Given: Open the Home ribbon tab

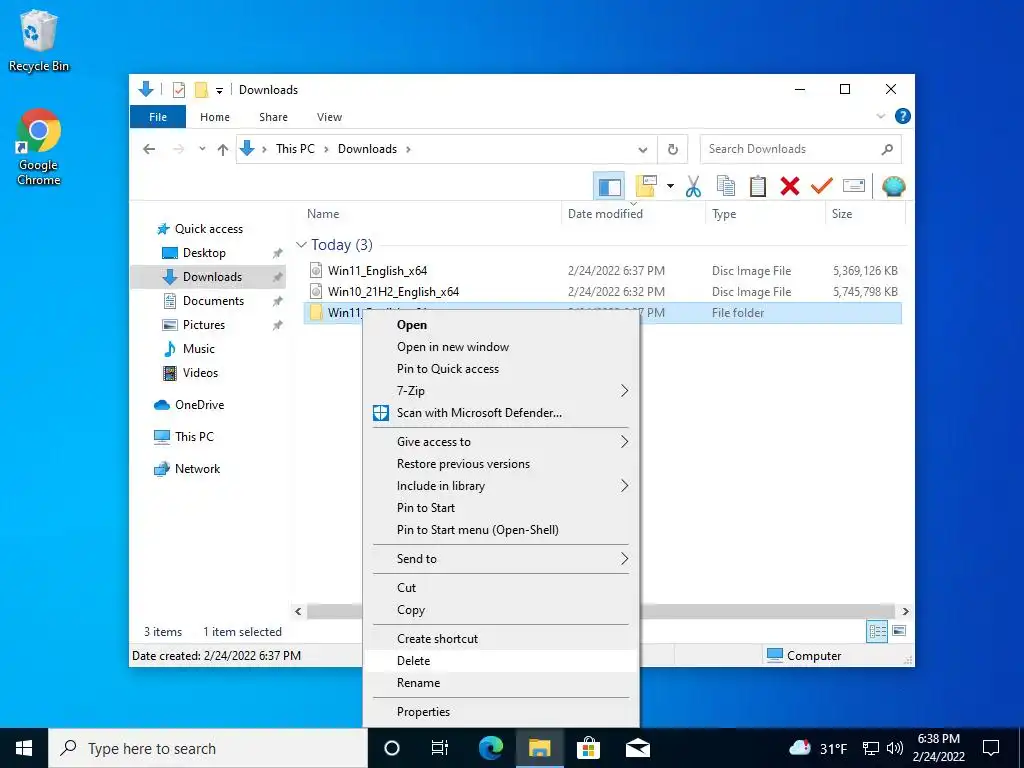Looking at the screenshot, I should point(215,117).
